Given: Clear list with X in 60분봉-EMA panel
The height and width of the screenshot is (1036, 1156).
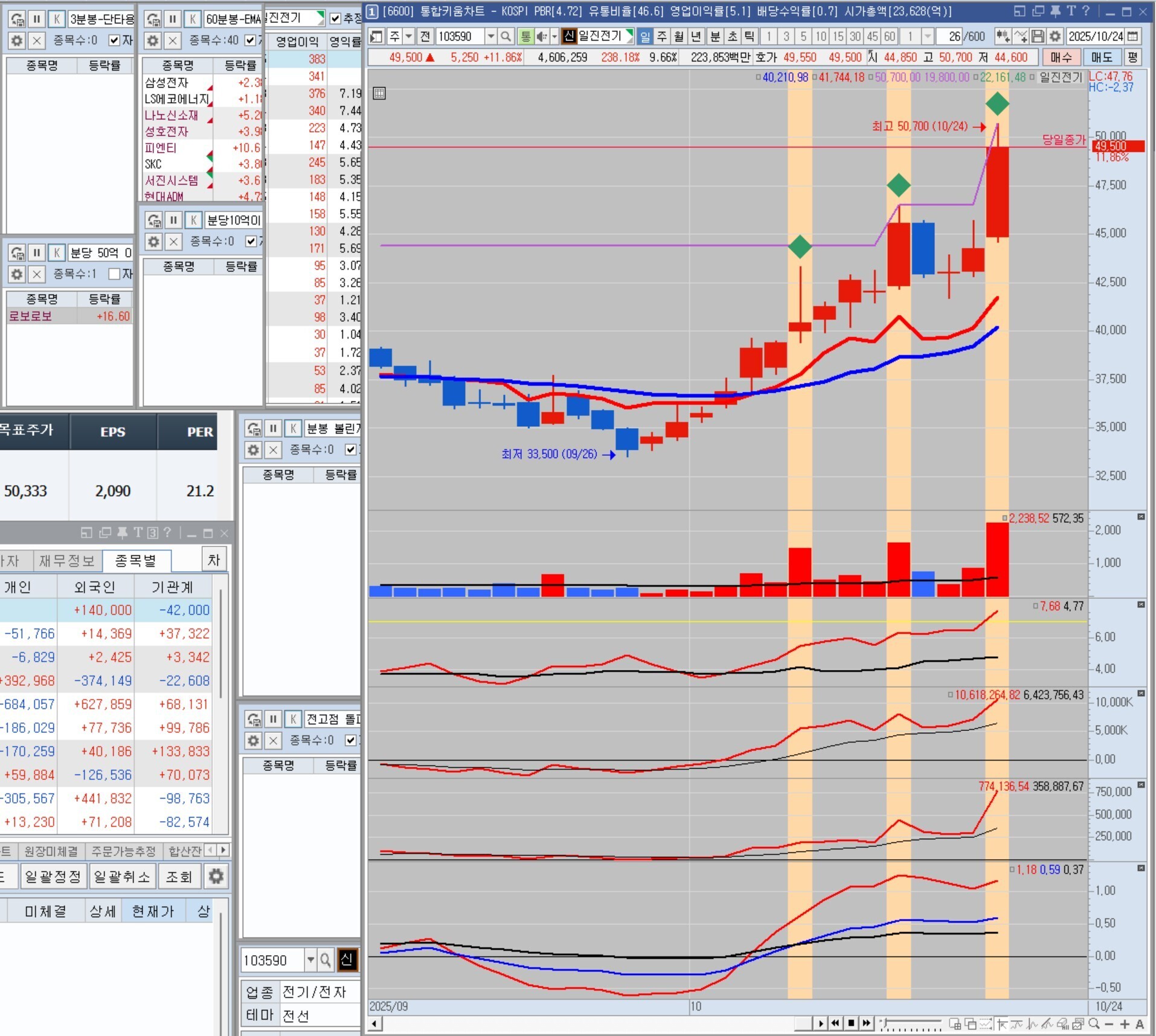Looking at the screenshot, I should 173,40.
